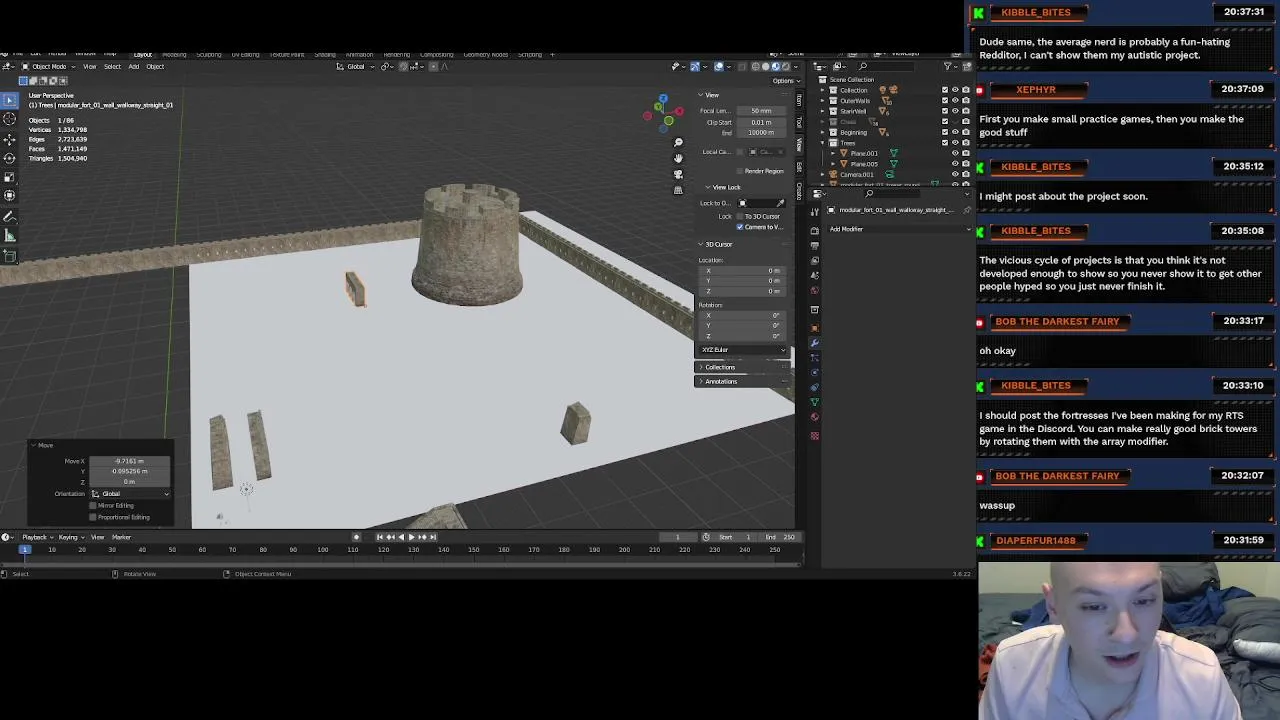Jump to the timeline start frame

pos(379,537)
